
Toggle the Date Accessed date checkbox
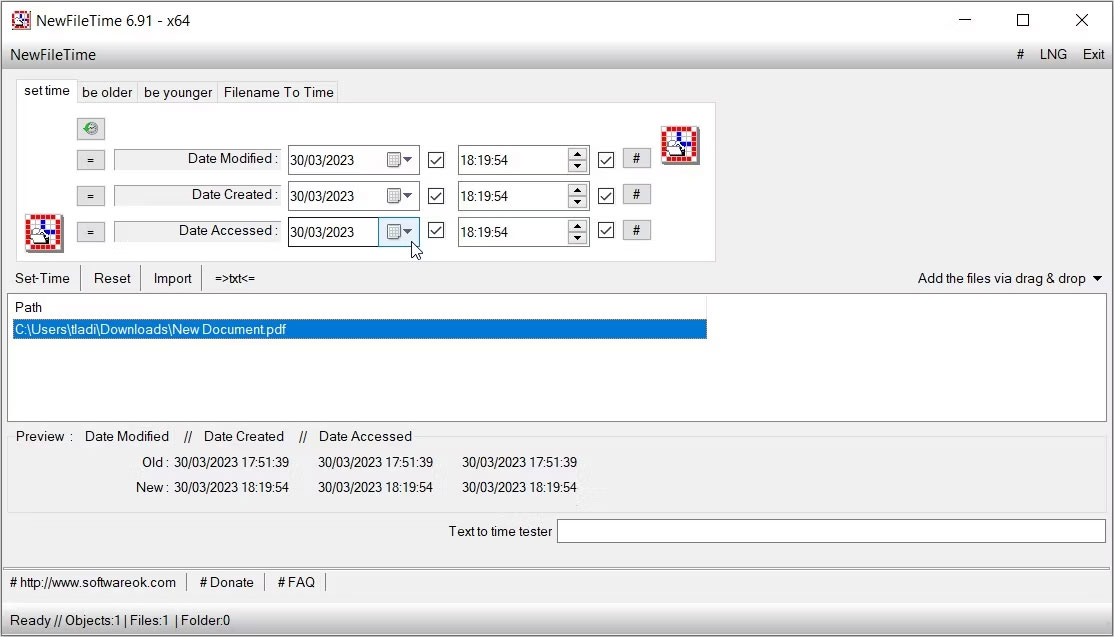coord(436,230)
